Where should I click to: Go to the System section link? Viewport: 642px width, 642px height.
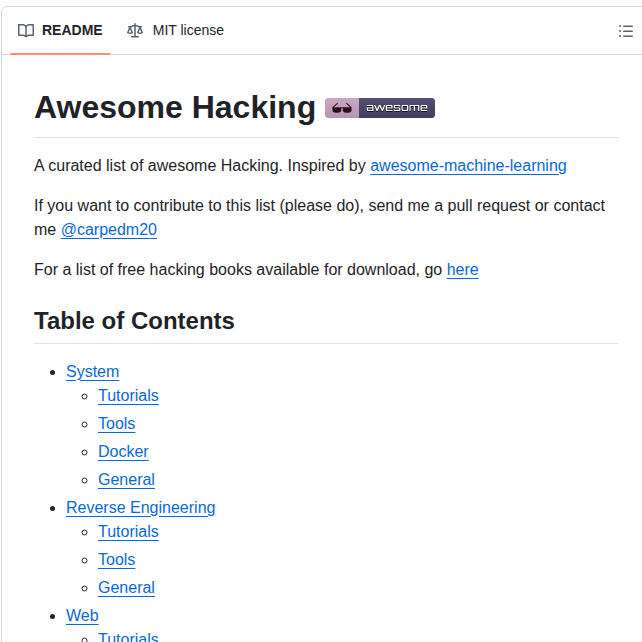(x=93, y=372)
